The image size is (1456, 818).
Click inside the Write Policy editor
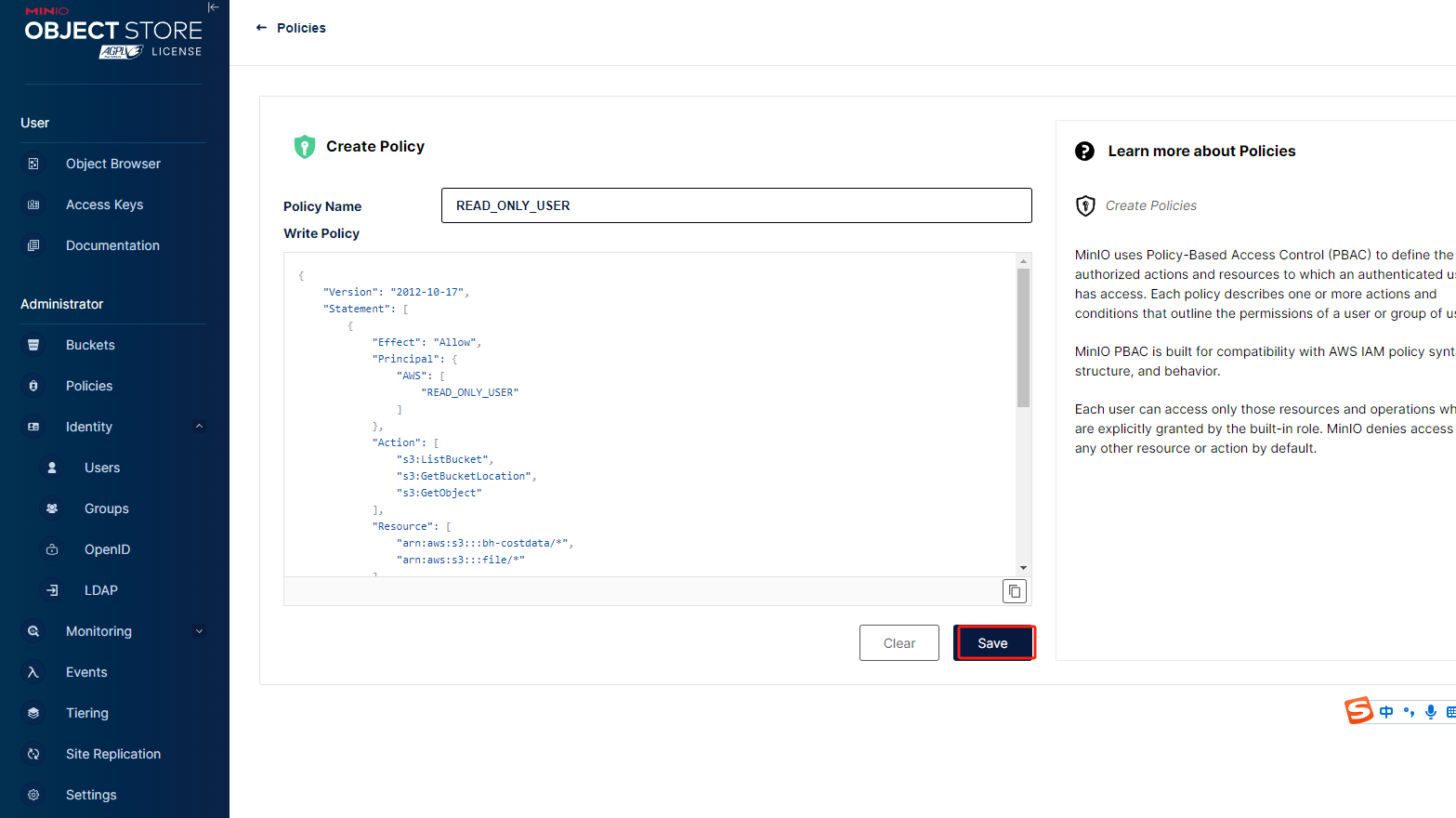(x=649, y=415)
